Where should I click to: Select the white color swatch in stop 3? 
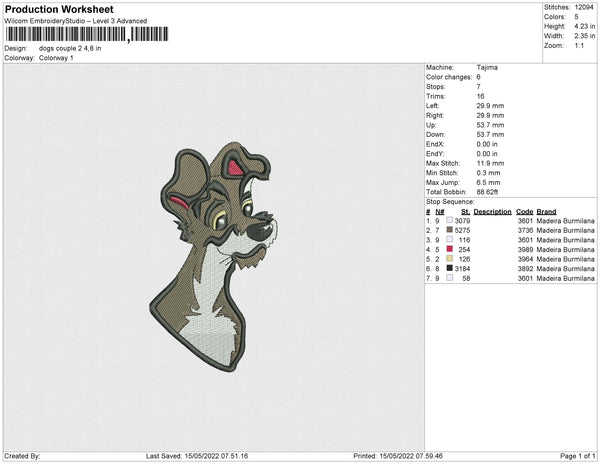tap(450, 239)
